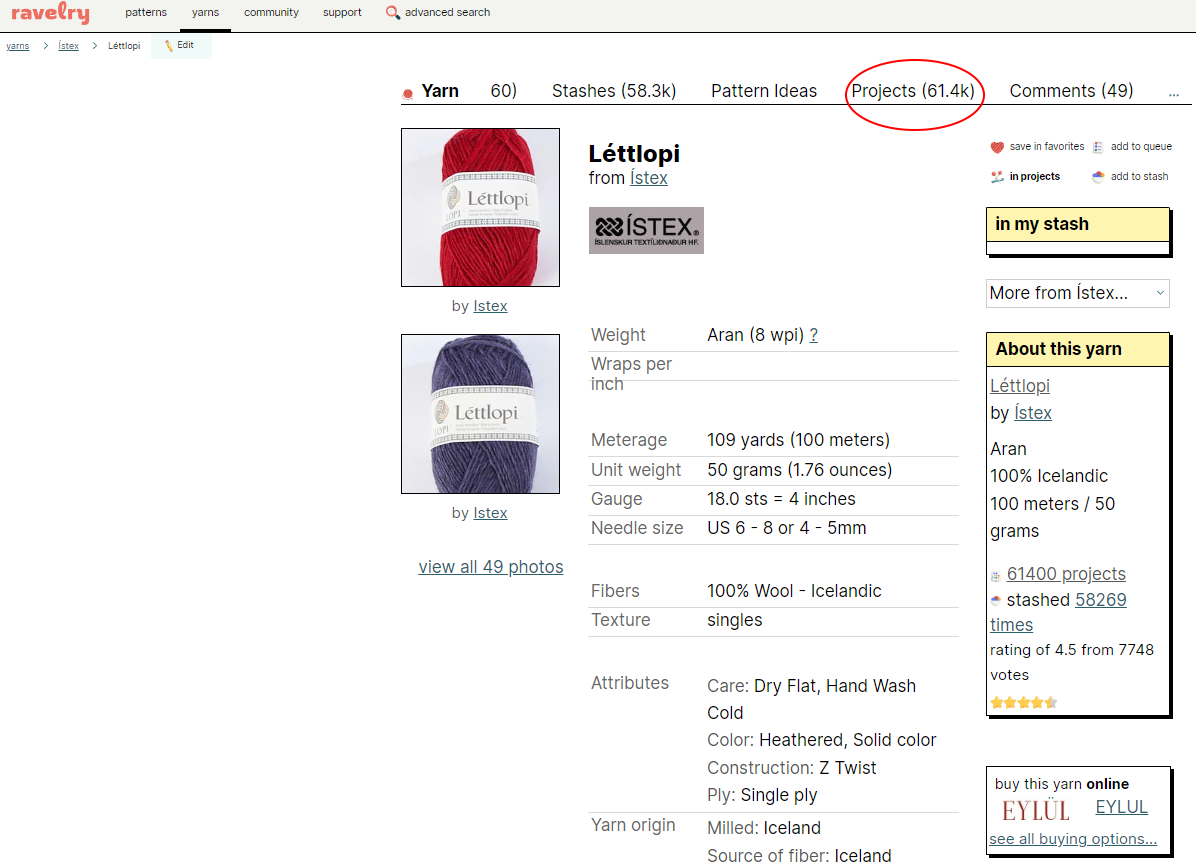
Task: Click the red Léttlopi yarn thumbnail
Action: (481, 207)
